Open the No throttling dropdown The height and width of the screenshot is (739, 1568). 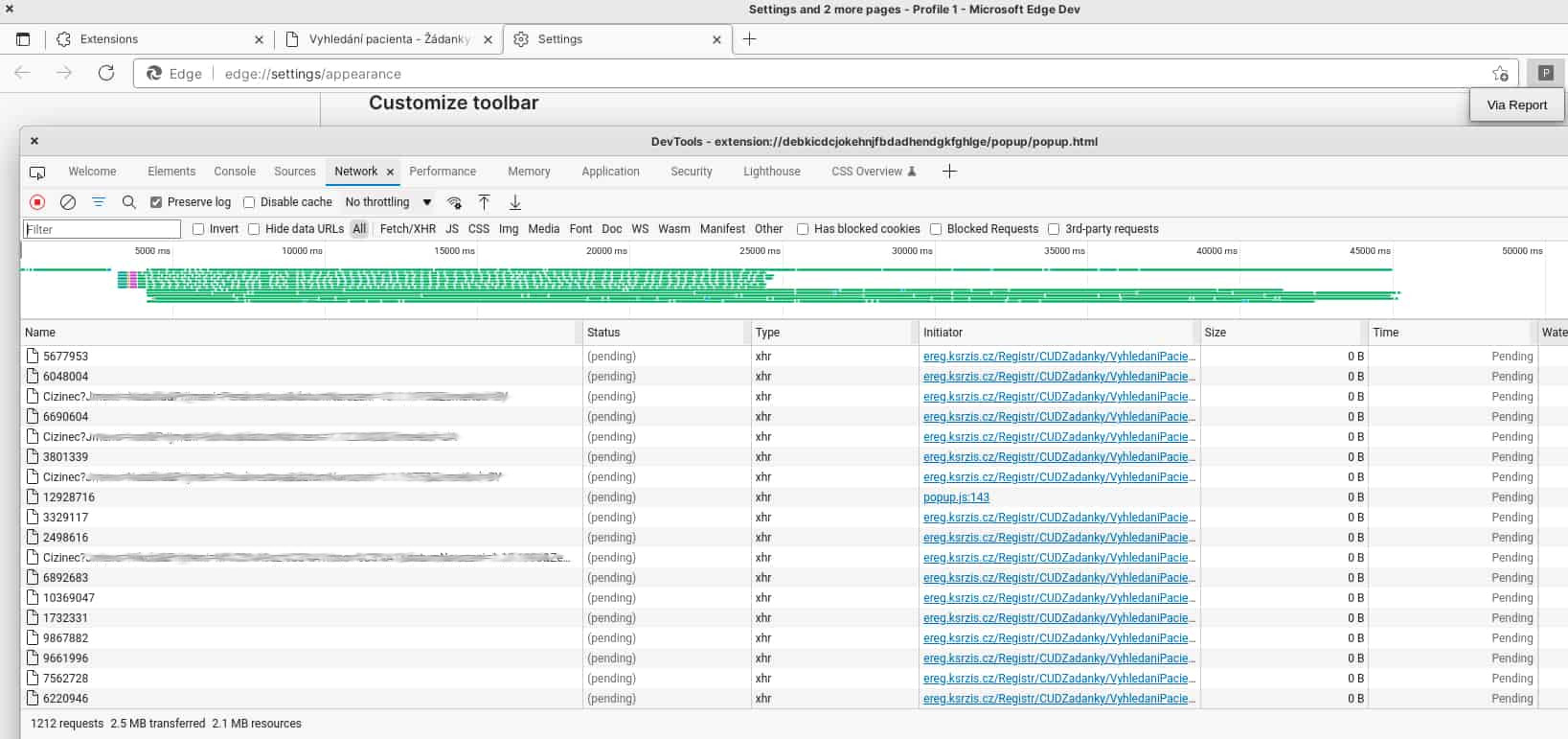pos(389,202)
